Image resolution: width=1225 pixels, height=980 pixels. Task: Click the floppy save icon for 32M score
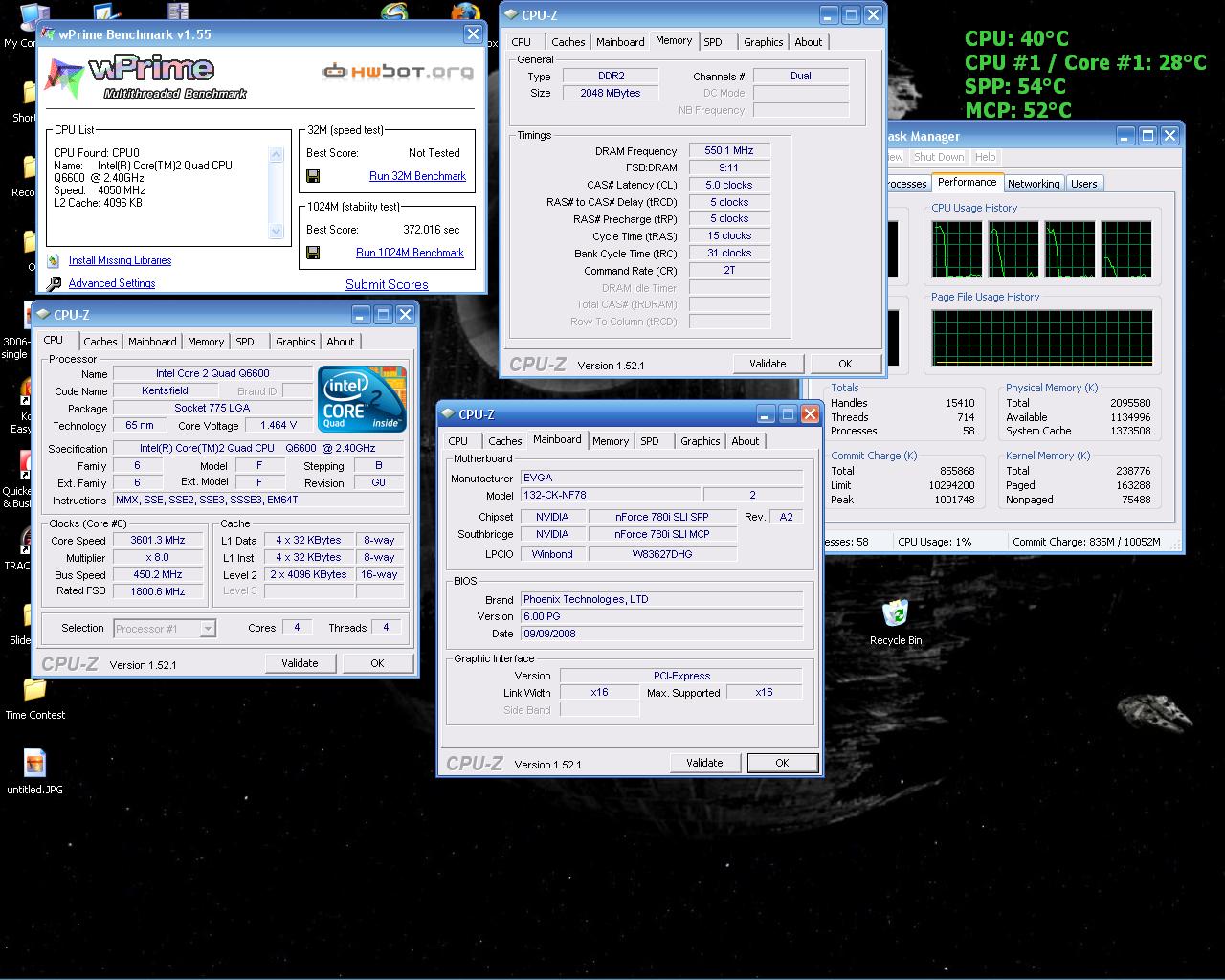[x=312, y=176]
